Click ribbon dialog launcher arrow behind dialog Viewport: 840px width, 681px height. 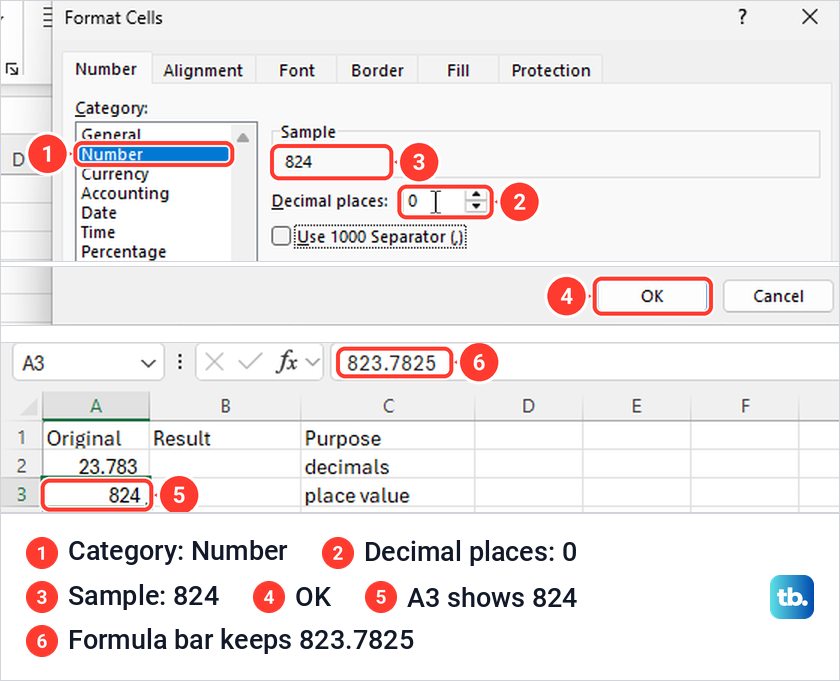point(12,69)
